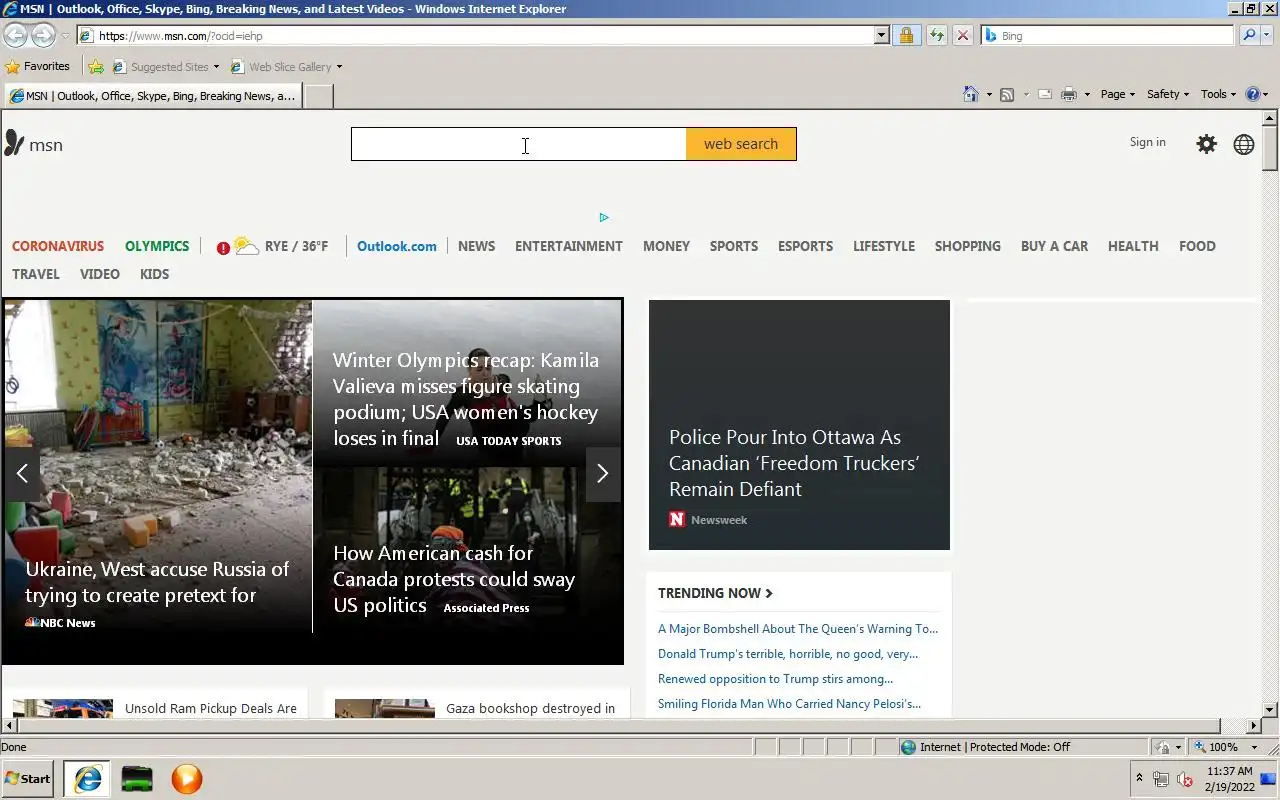
Task: Click the browser Forward arrow button
Action: [43, 35]
